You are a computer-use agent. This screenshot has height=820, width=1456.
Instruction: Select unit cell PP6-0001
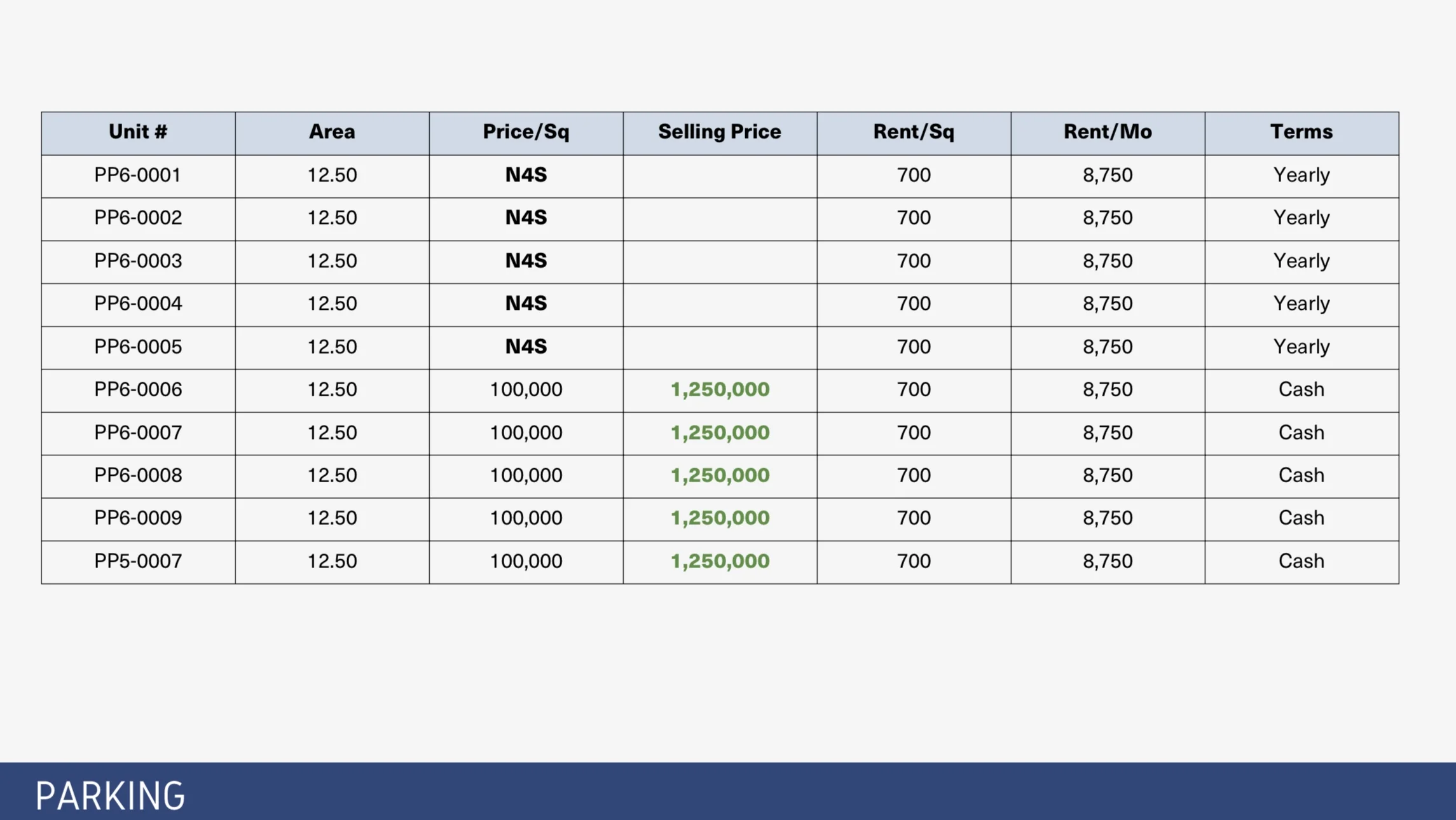click(x=138, y=175)
